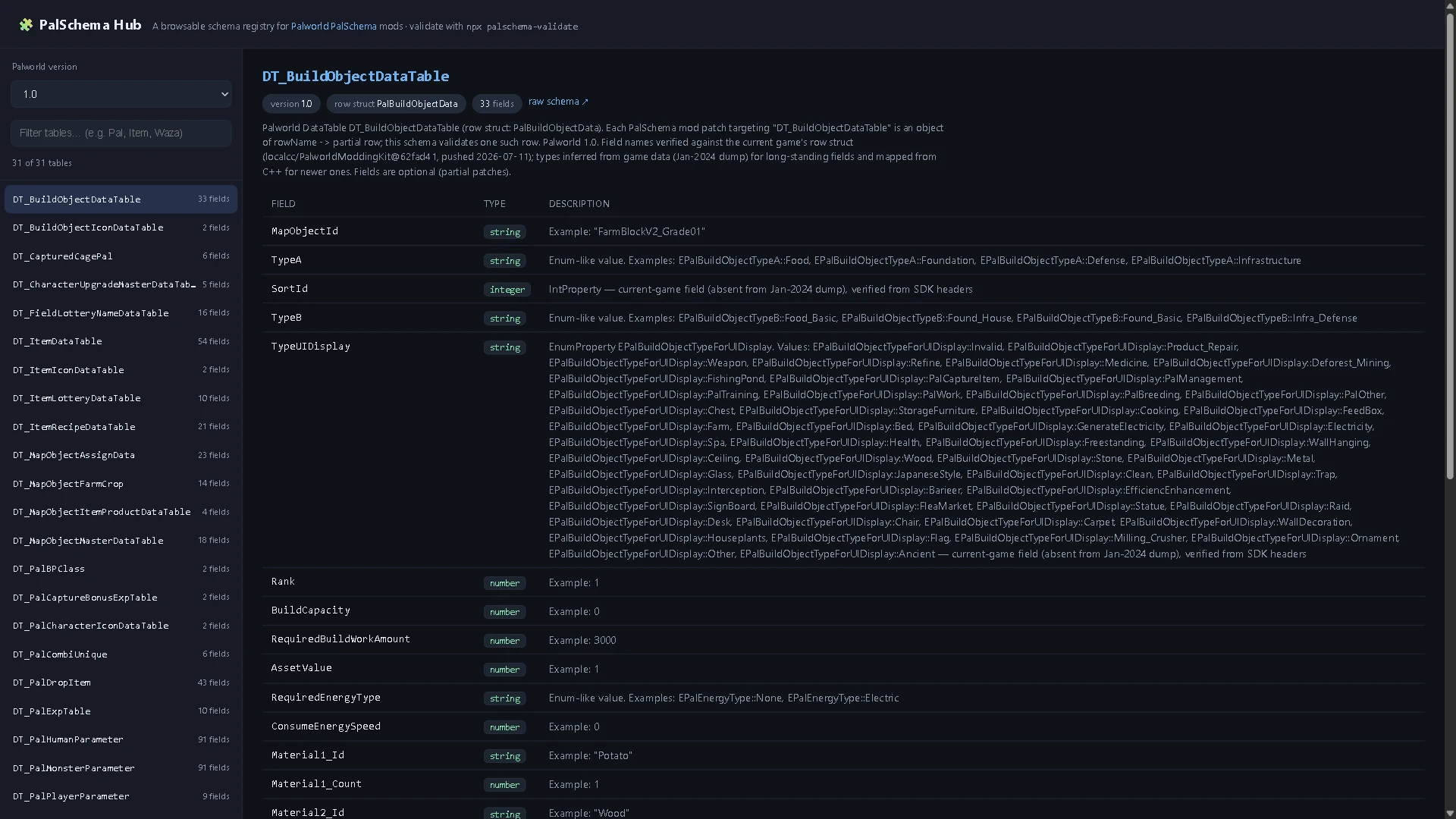Click the page's vertical scrollbar thumb
Viewport: 1456px width, 819px height.
[1450, 246]
